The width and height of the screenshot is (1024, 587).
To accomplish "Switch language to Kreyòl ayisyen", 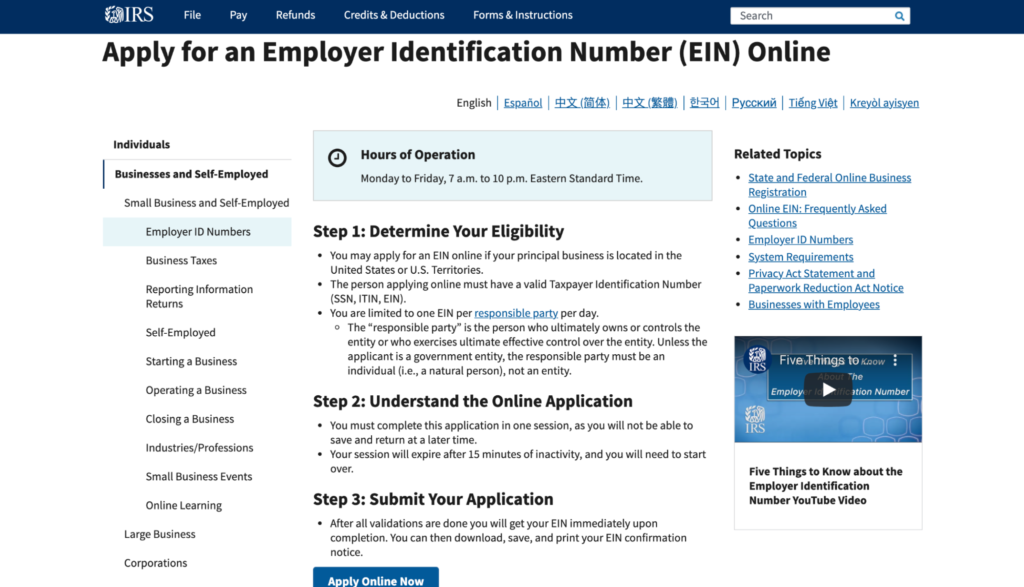I will point(884,103).
